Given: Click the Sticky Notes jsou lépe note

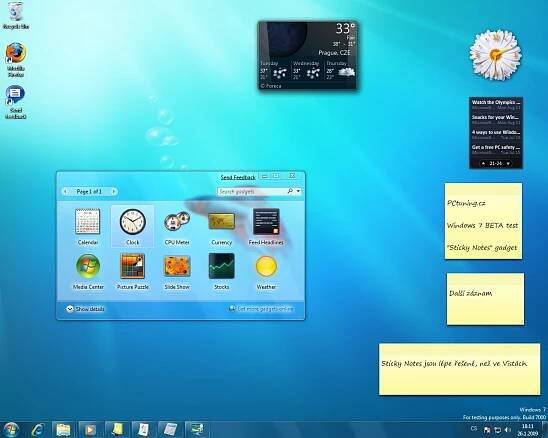Looking at the screenshot, I should click(x=460, y=369).
